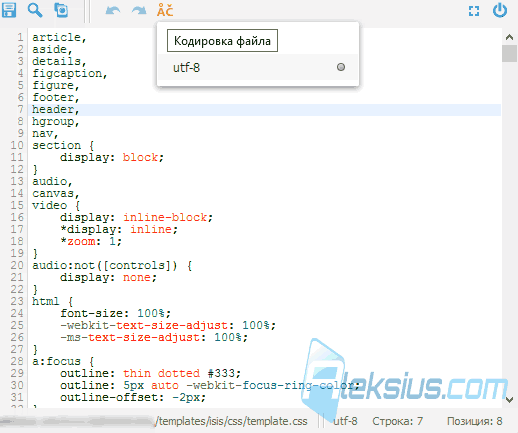Image resolution: width=518 pixels, height=433 pixels.
Task: Click line number 23 in gutter
Action: click(17, 301)
